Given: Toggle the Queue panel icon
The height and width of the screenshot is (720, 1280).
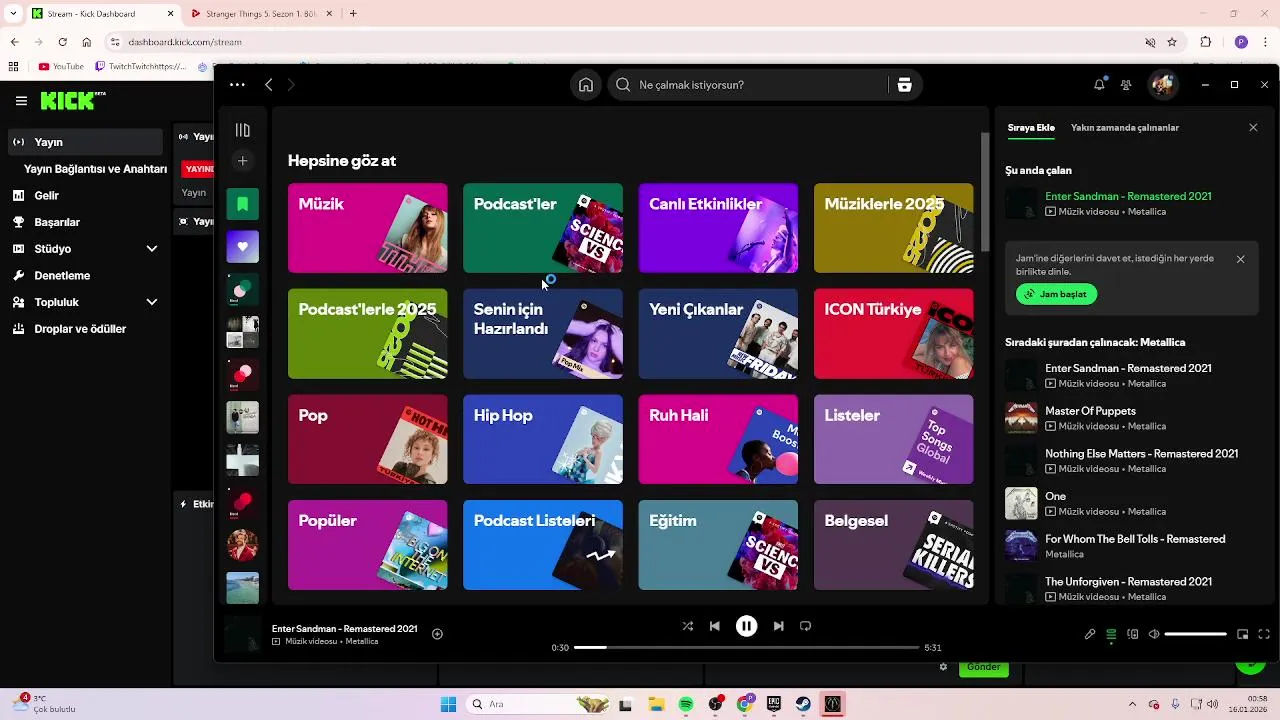Looking at the screenshot, I should click(1111, 634).
